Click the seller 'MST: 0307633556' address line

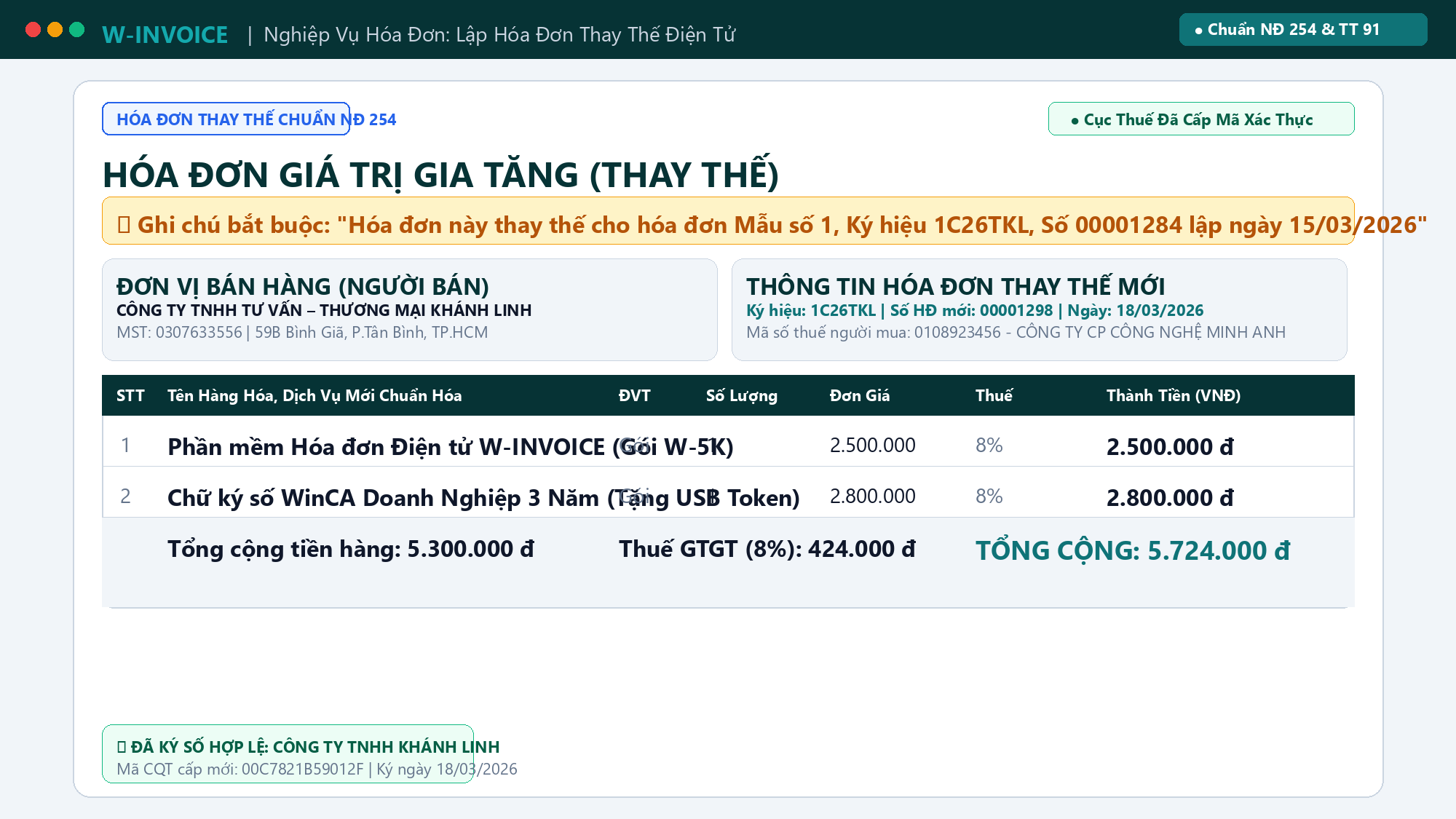tap(302, 332)
